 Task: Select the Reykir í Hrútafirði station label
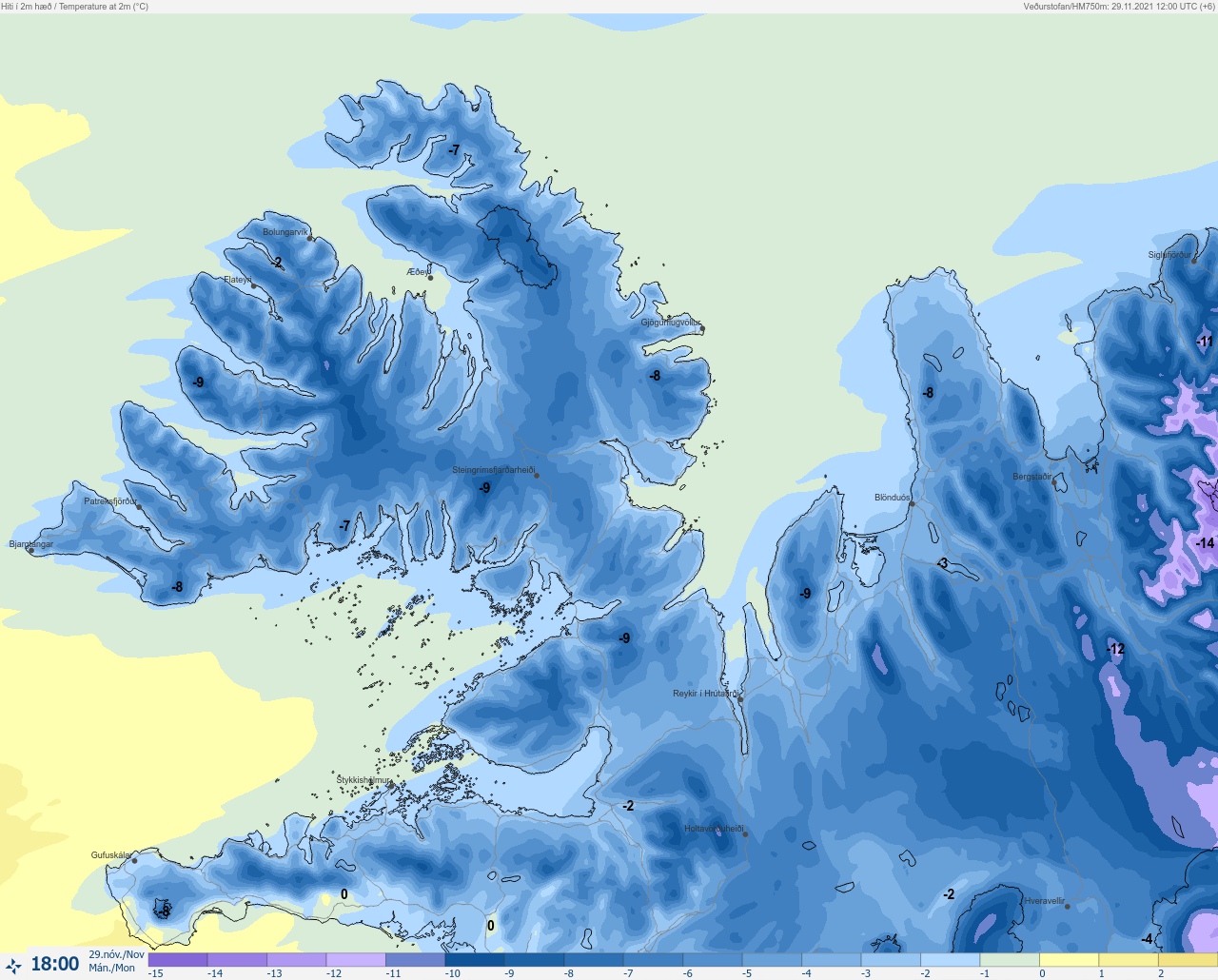[x=705, y=694]
